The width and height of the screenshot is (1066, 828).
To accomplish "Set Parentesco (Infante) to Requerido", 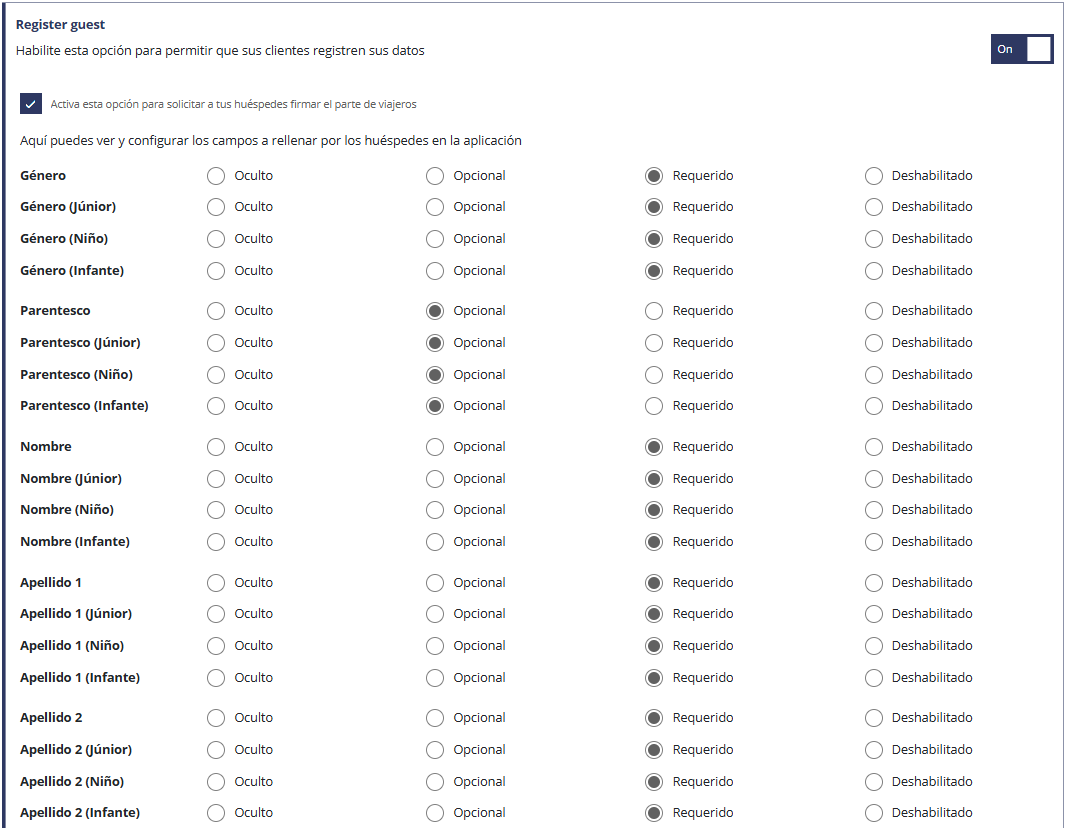I will pos(654,406).
